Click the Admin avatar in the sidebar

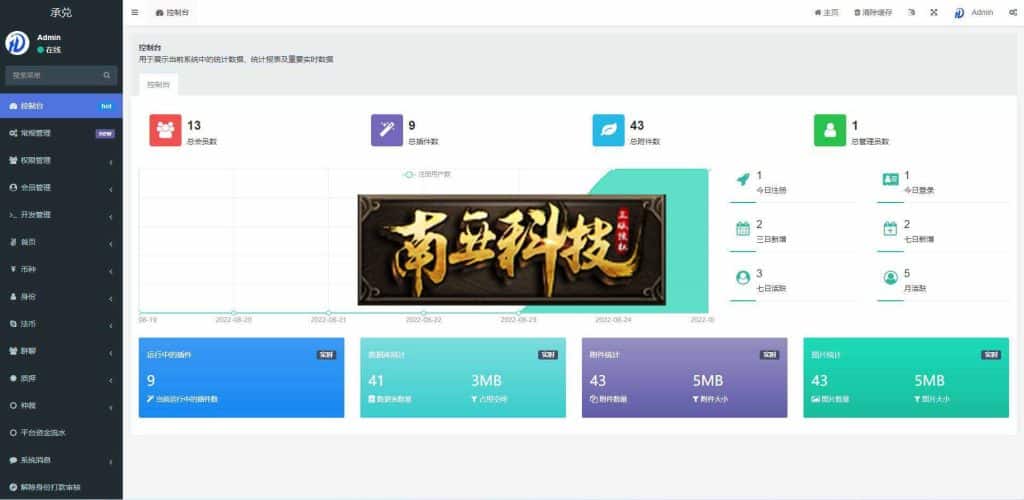coord(17,43)
